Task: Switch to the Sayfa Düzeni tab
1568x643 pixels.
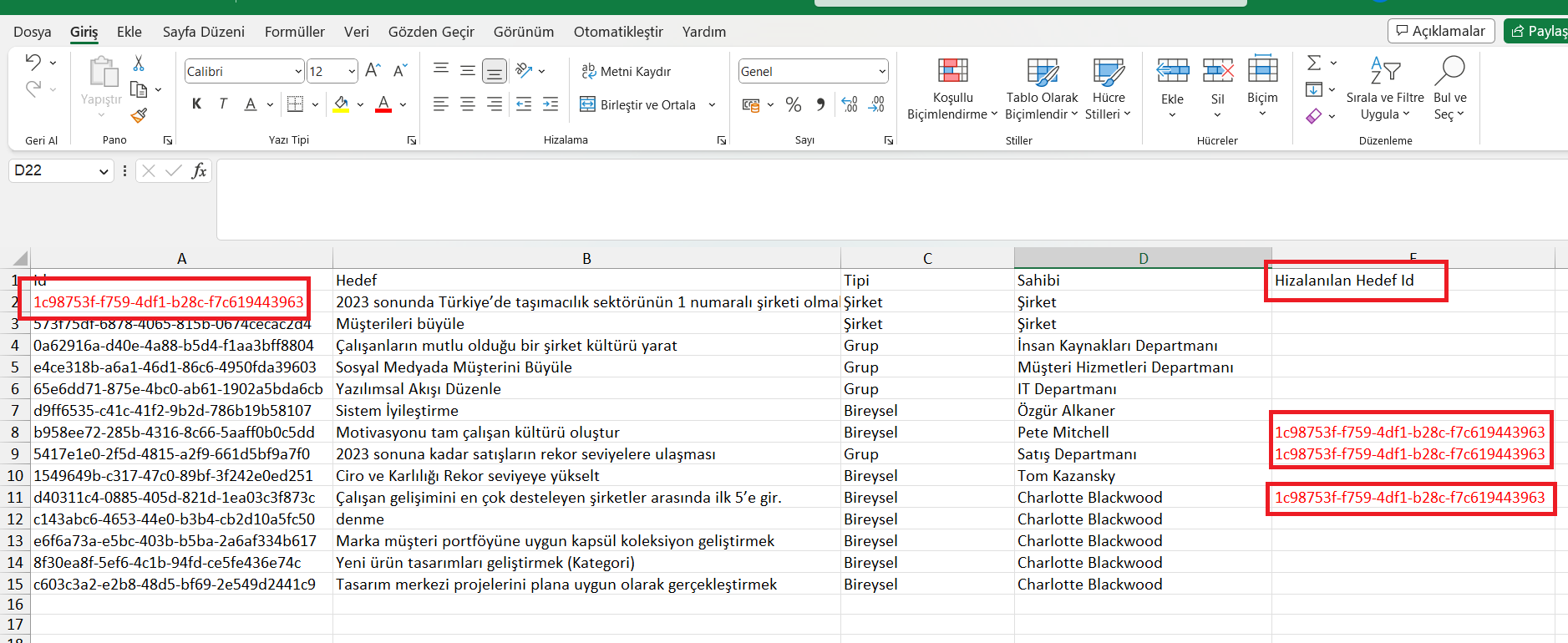Action: click(x=203, y=32)
